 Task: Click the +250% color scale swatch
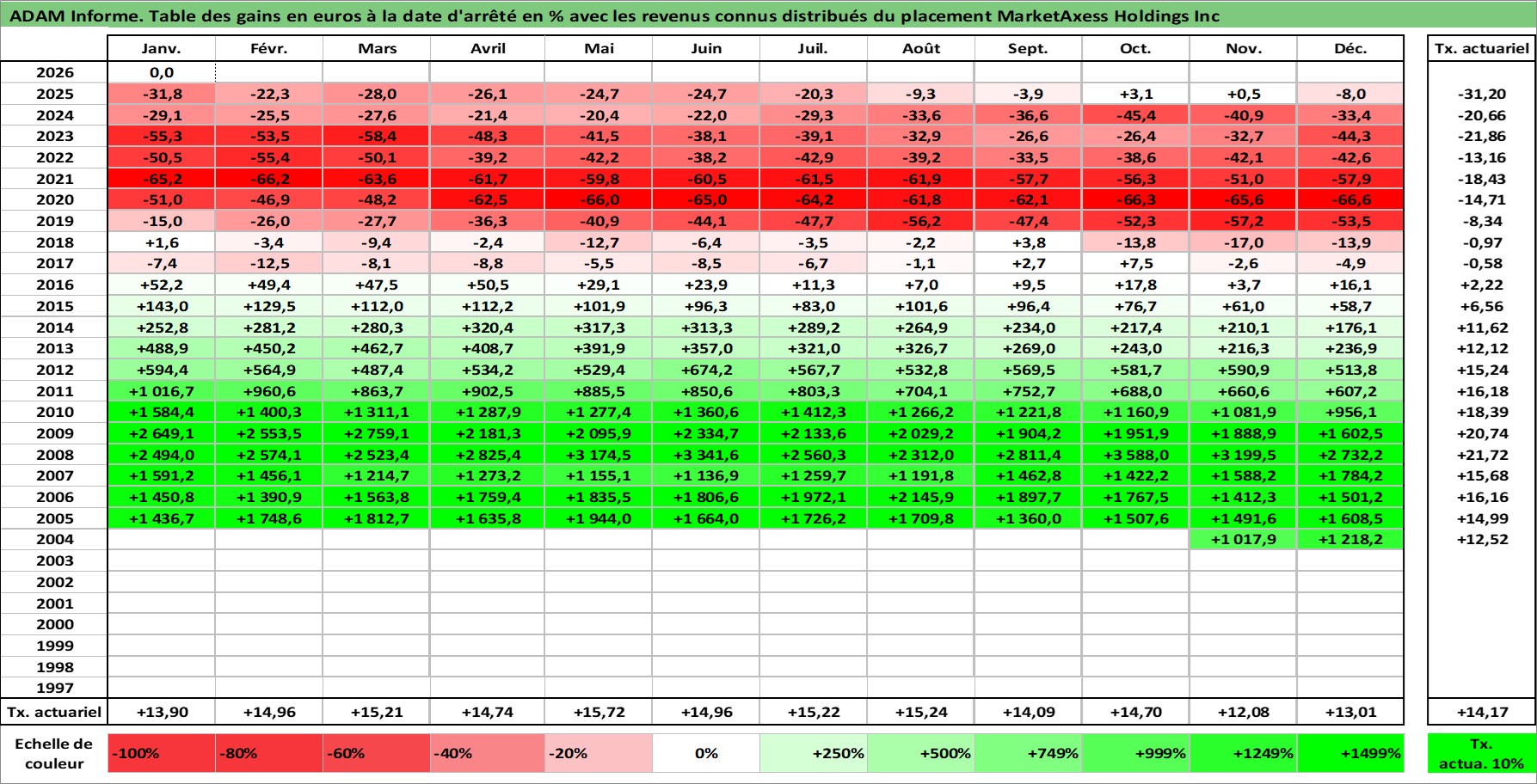814,753
